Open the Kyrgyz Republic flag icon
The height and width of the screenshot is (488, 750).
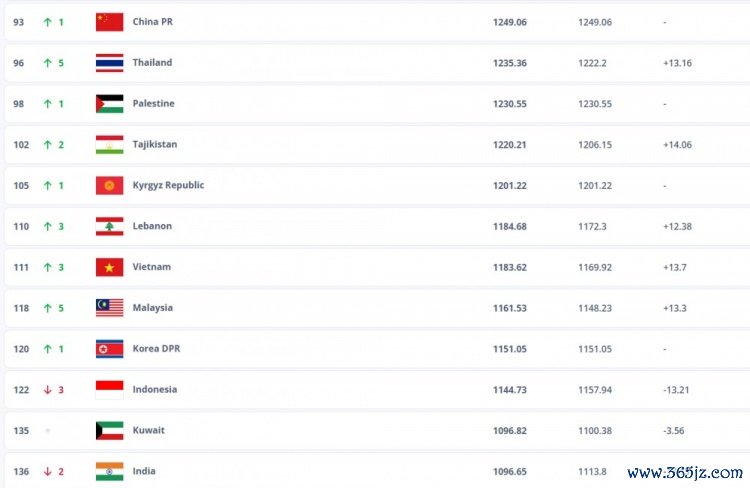tap(109, 186)
